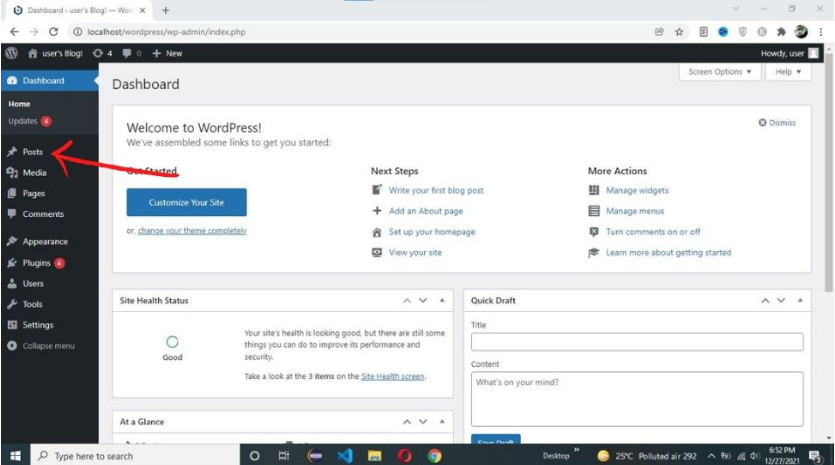Click the share page icon
Viewport: 835px width, 465px height.
pos(659,32)
